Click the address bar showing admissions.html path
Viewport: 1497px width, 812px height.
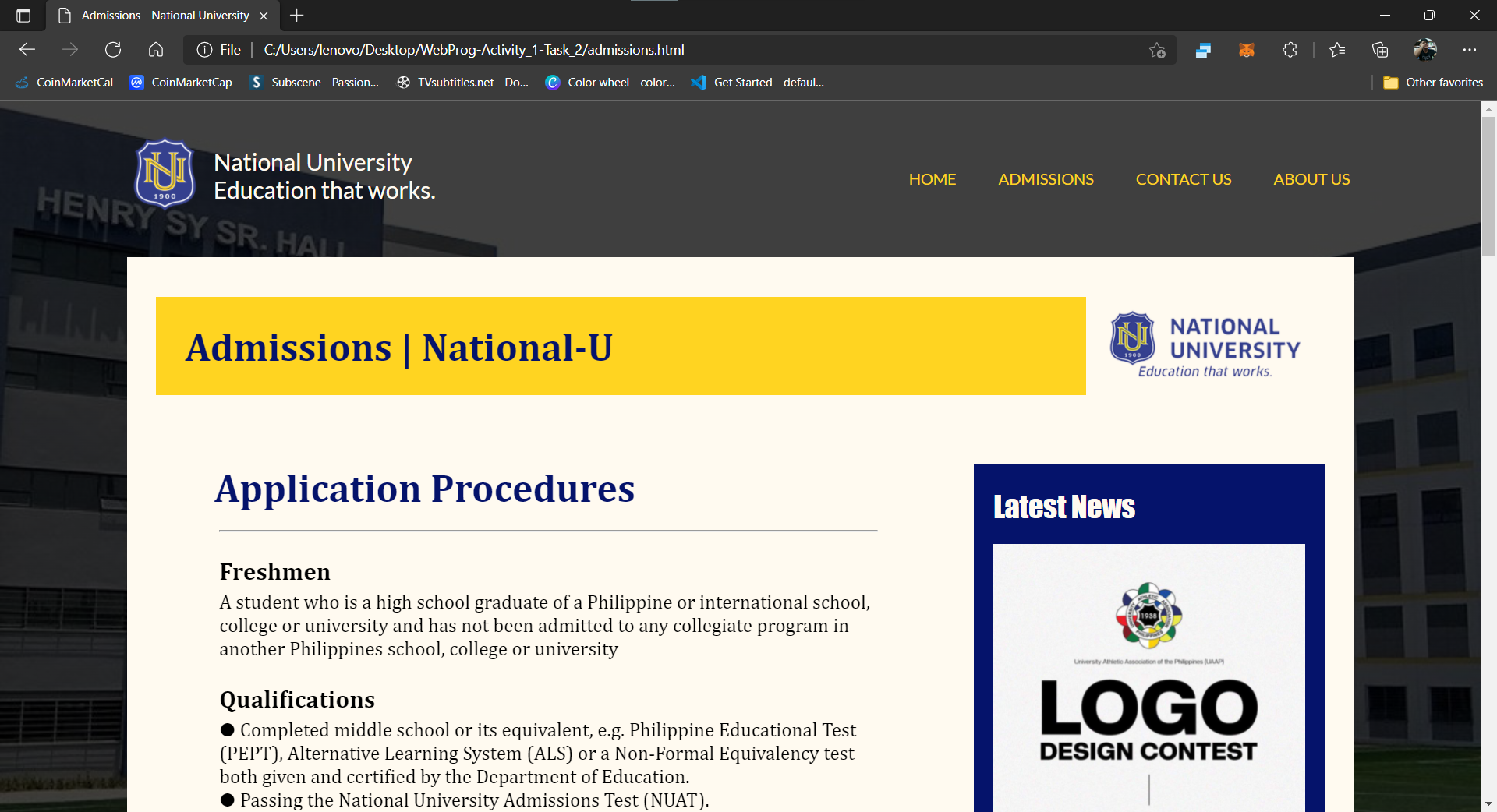pyautogui.click(x=474, y=49)
